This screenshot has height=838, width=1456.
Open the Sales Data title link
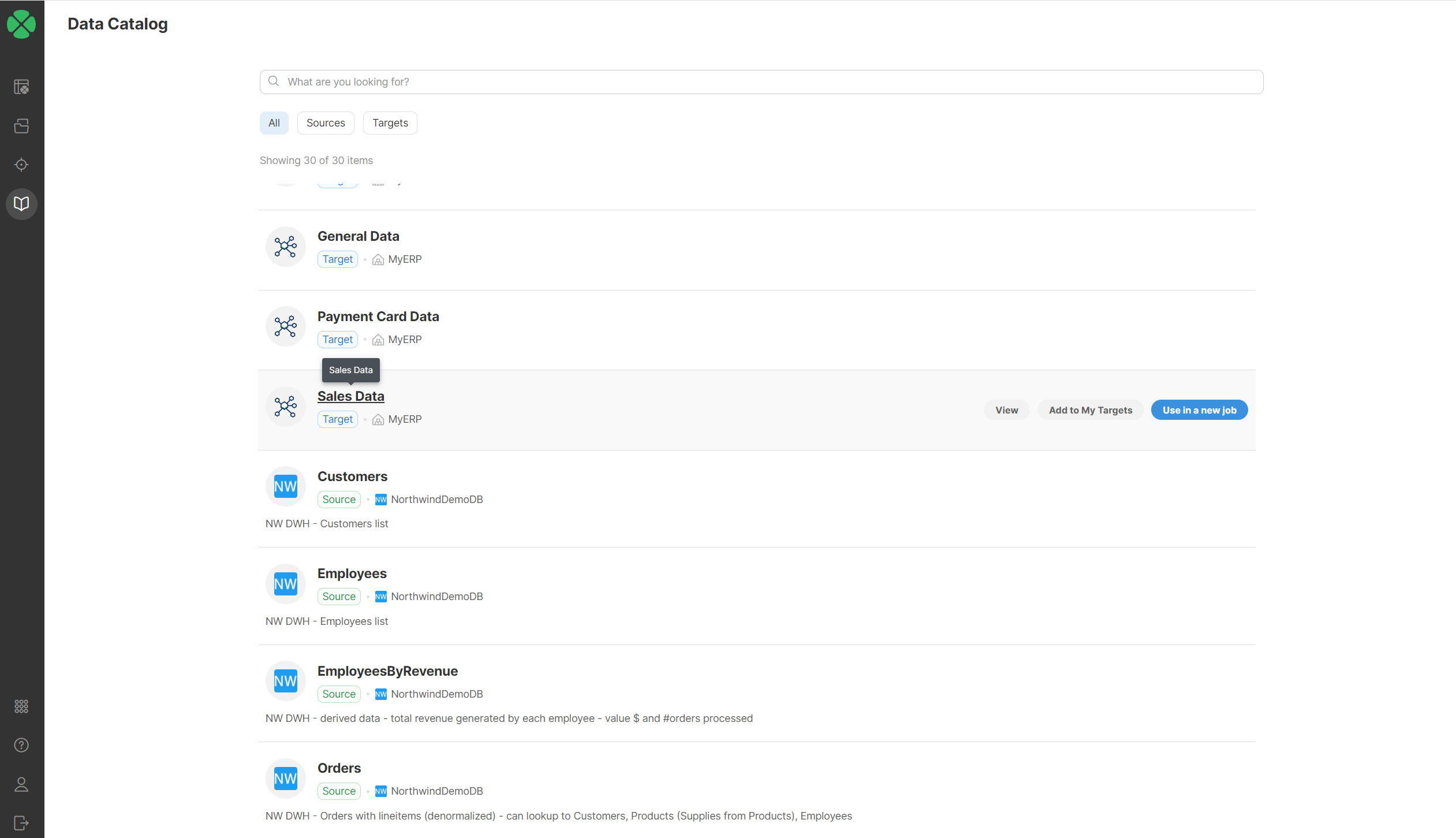point(350,396)
